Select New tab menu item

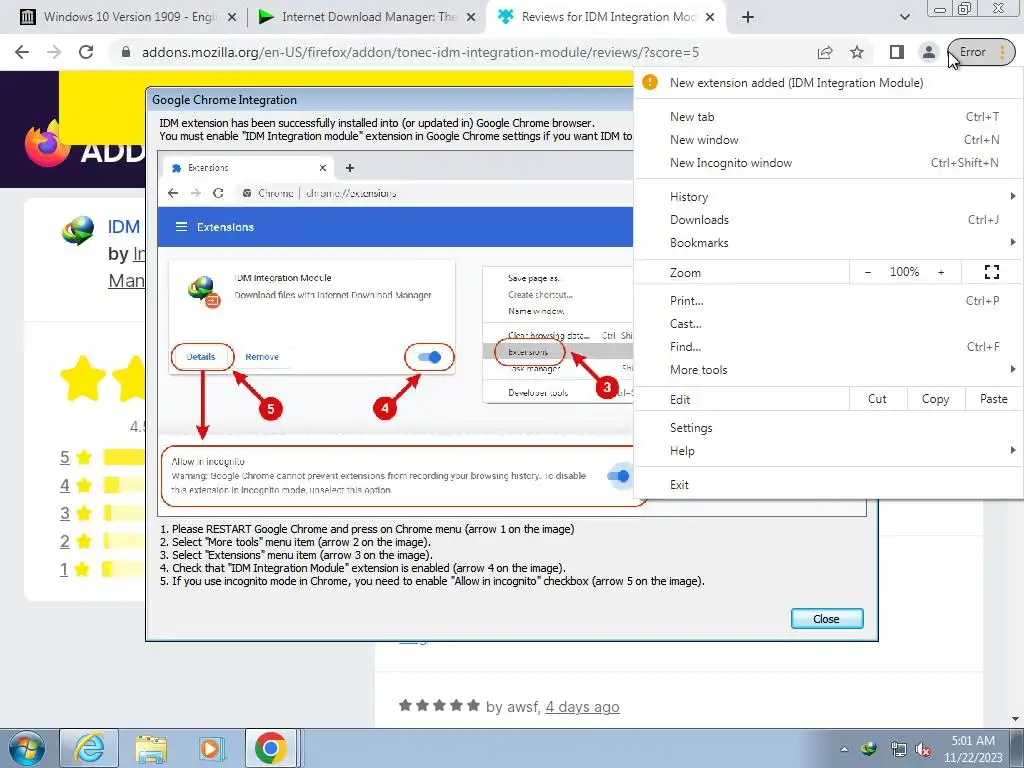tap(828, 117)
